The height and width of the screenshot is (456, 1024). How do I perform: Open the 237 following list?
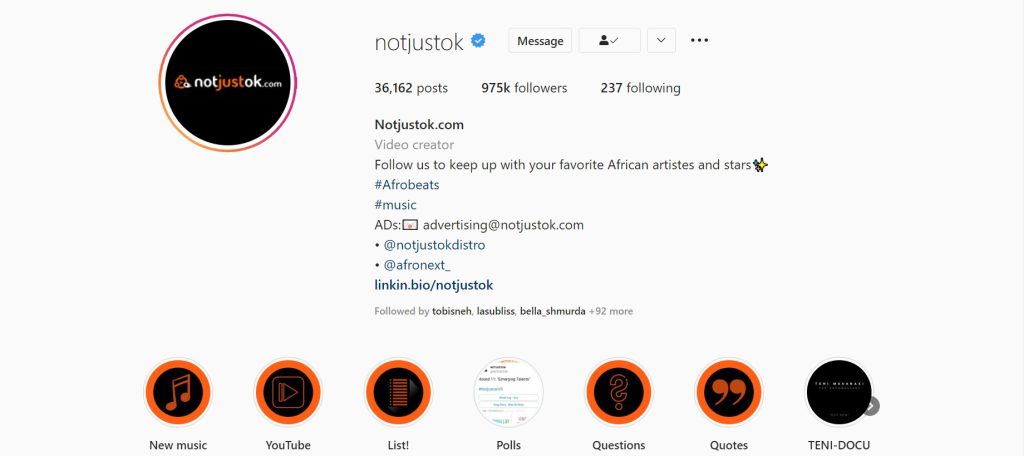coord(641,88)
